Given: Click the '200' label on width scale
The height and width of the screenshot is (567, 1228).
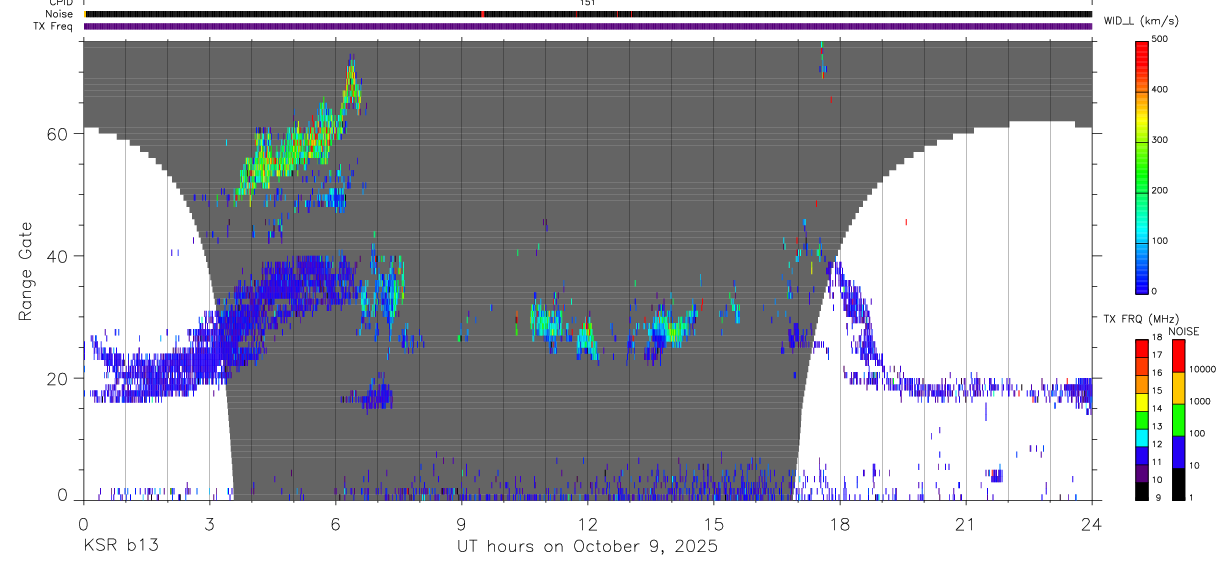Looking at the screenshot, I should pyautogui.click(x=1160, y=190).
